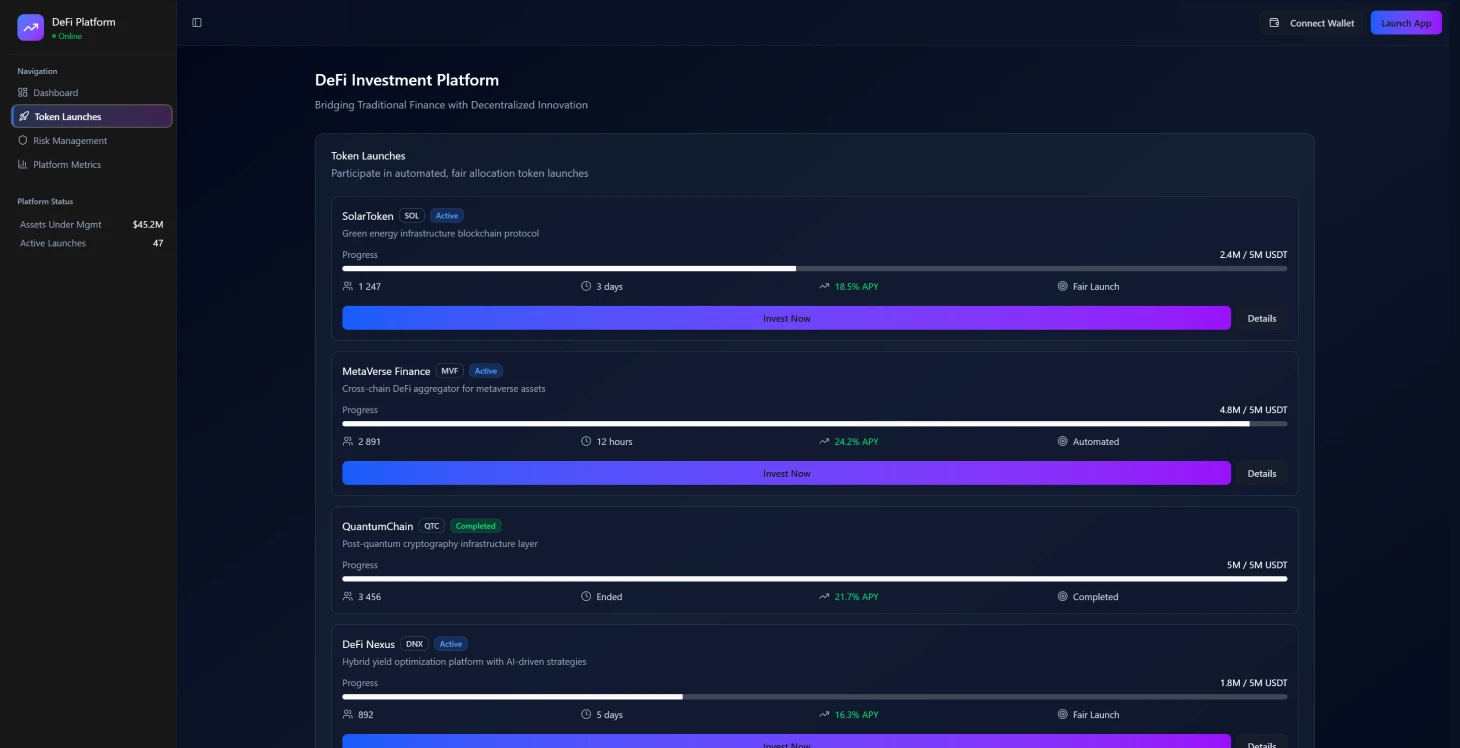Viewport: 1460px width, 748px height.
Task: Open Details for QuantumChain
Action: tap(1262, 597)
